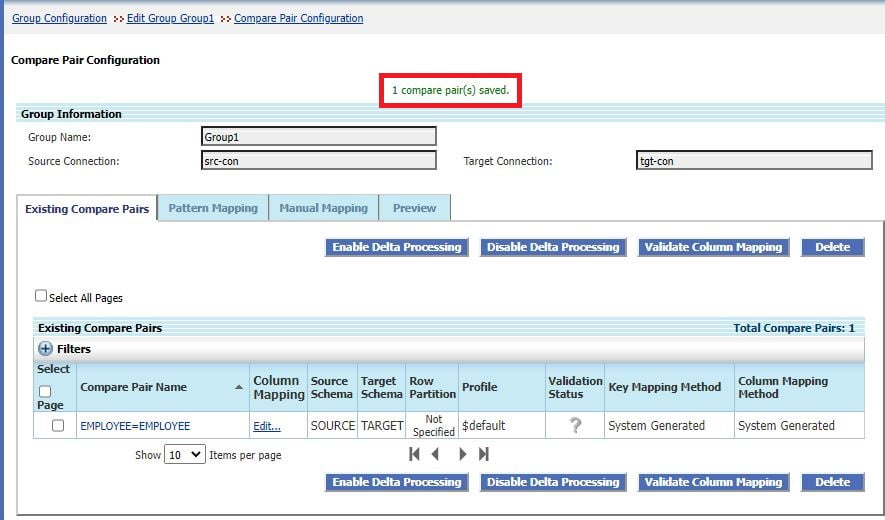This screenshot has height=520, width=885.
Task: Go to first page of compare pairs
Action: point(414,454)
